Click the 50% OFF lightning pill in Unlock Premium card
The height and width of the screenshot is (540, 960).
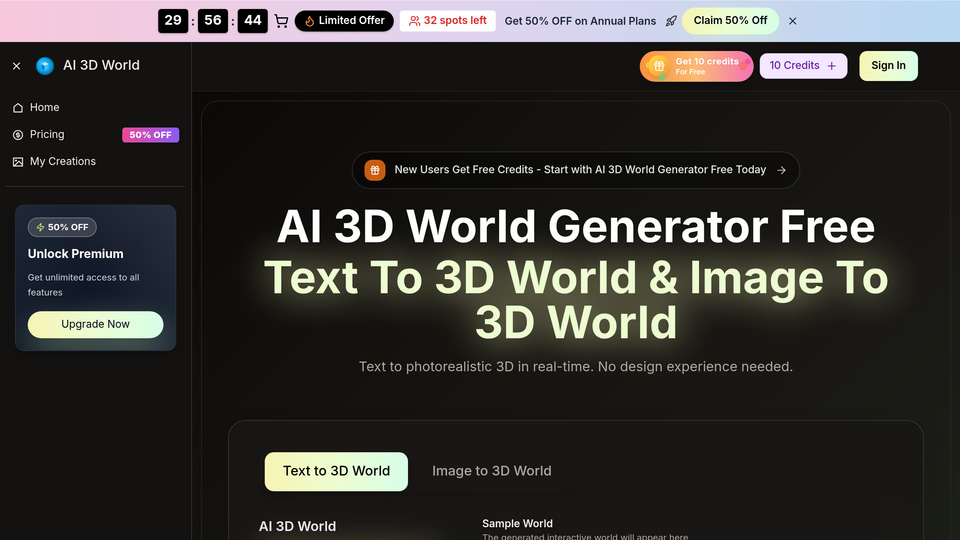click(x=62, y=227)
